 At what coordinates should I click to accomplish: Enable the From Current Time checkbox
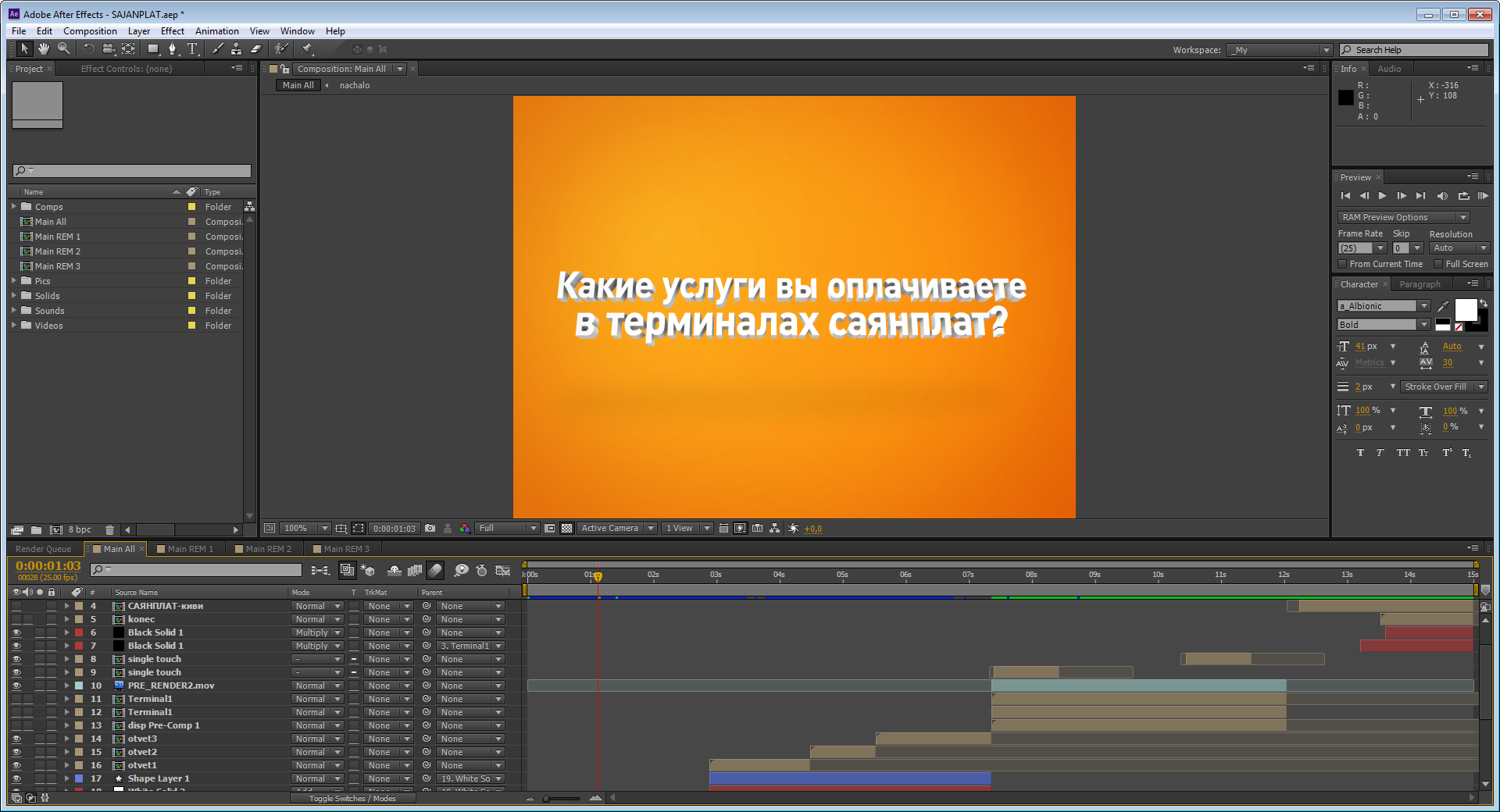tap(1343, 264)
